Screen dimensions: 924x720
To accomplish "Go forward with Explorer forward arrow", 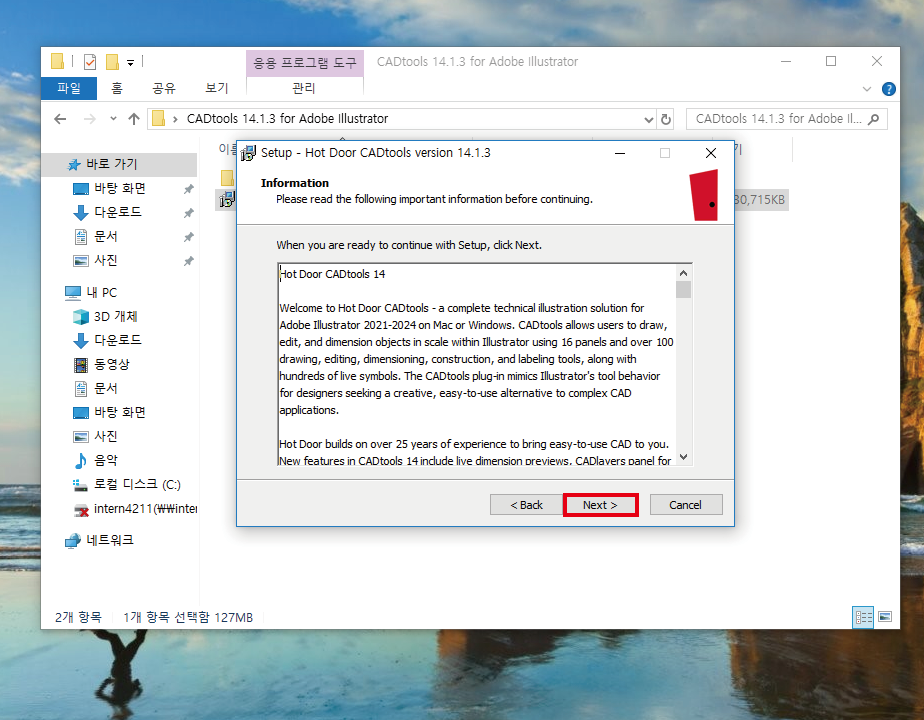I will [90, 119].
